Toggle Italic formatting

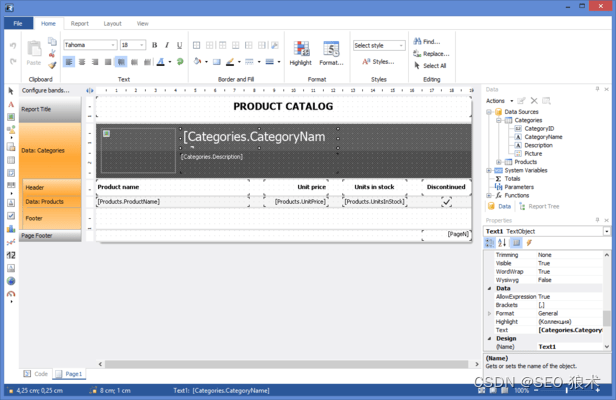[167, 45]
